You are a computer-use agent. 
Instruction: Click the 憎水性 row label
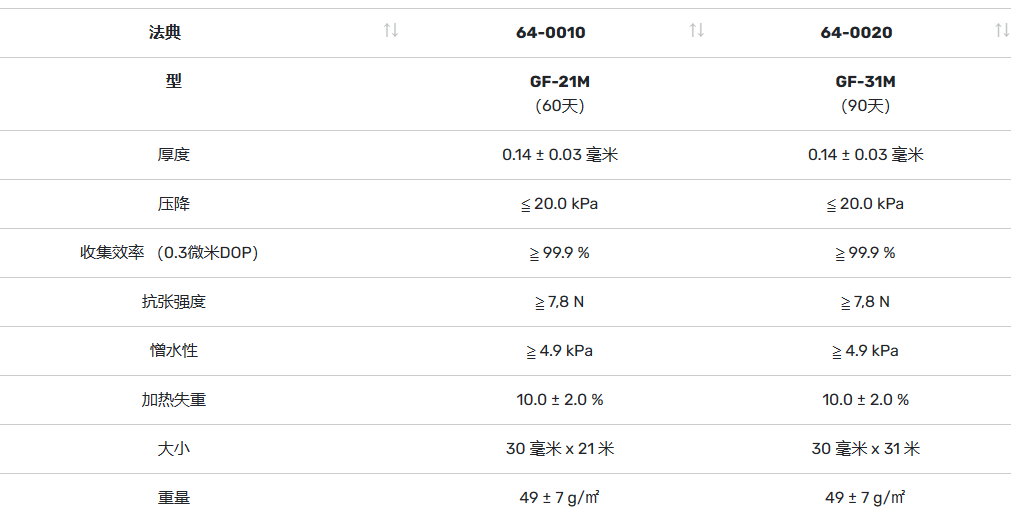click(173, 351)
